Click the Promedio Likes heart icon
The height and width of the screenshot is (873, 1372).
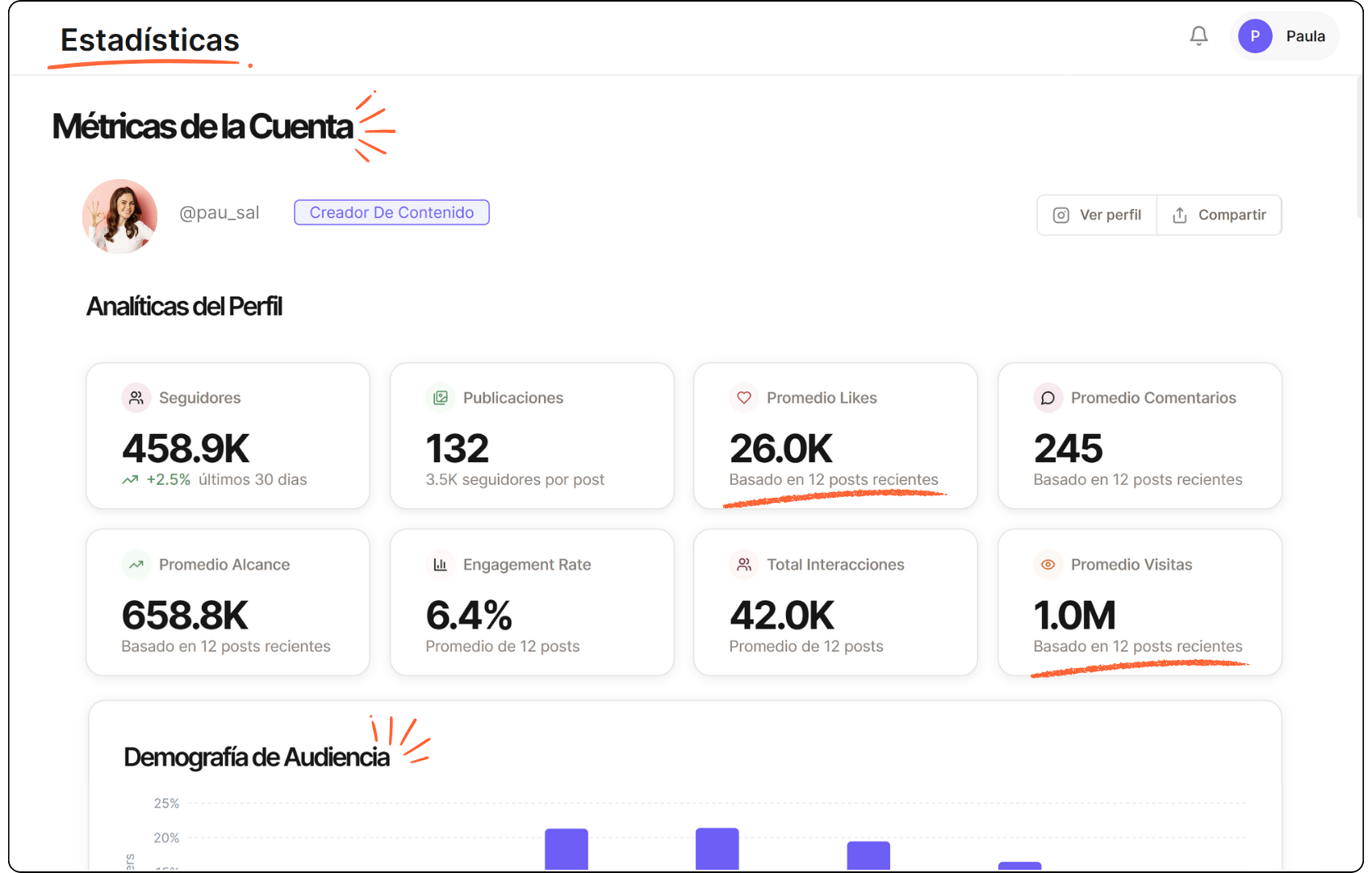point(744,398)
